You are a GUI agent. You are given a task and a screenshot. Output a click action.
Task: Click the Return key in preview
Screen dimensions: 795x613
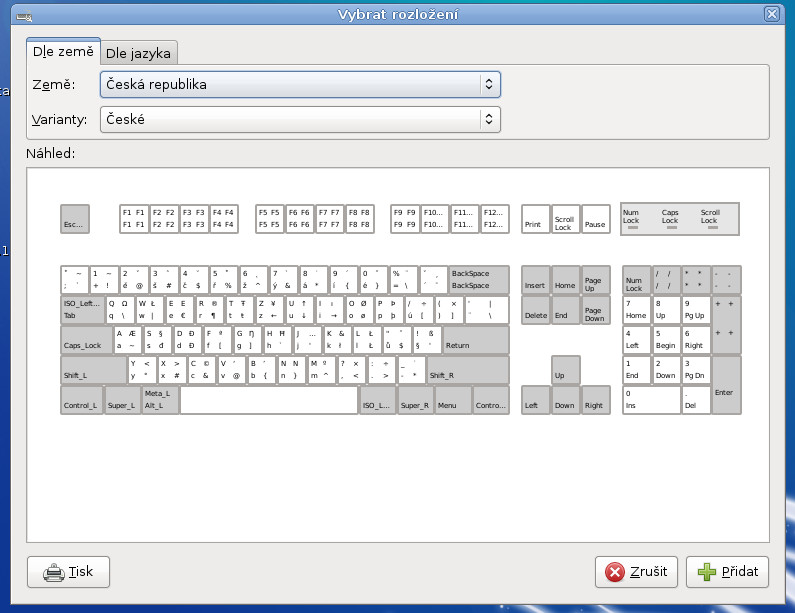(476, 340)
